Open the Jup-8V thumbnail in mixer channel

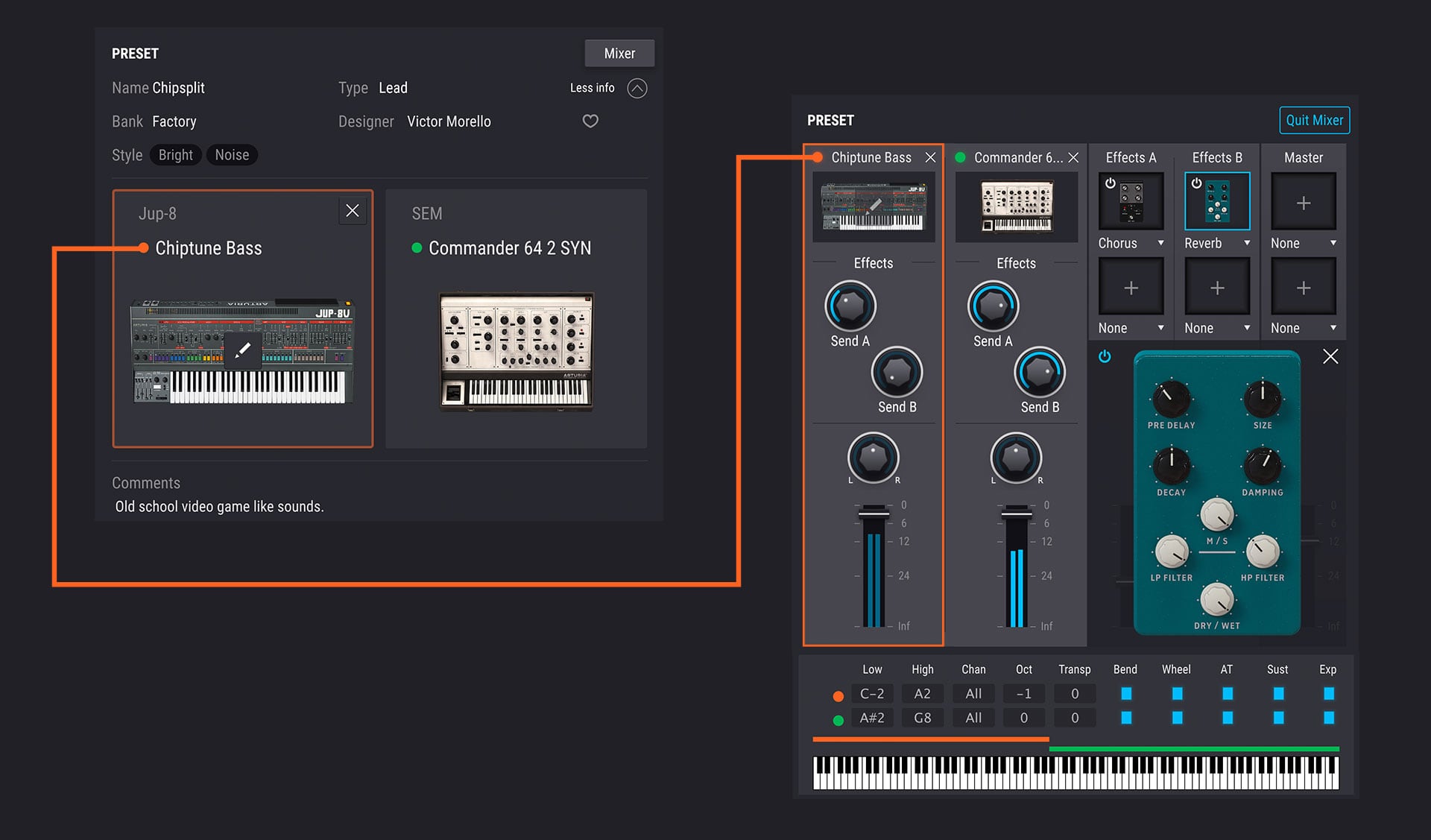tap(874, 207)
